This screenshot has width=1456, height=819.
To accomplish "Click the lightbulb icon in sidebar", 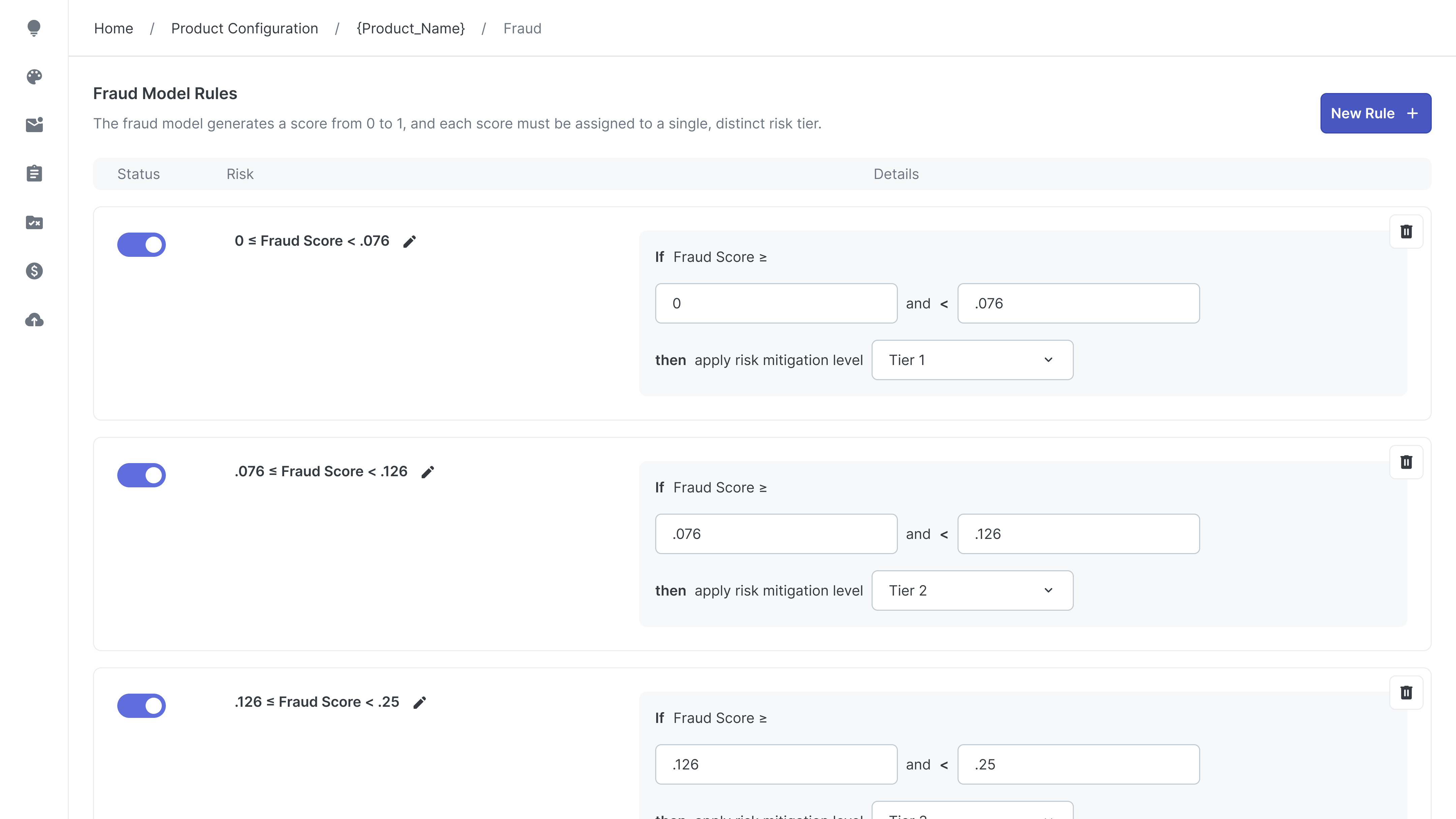I will 34,28.
